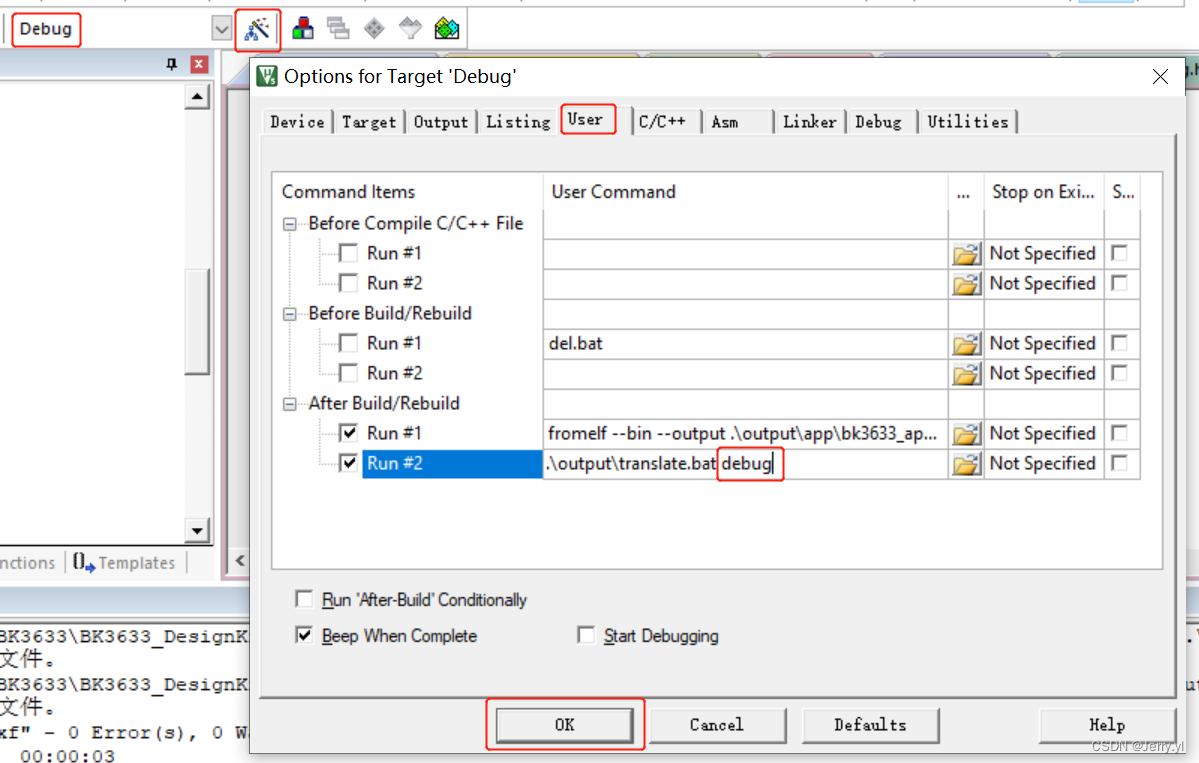Open Stop on Exit for Before Compile Run #2

point(1044,284)
